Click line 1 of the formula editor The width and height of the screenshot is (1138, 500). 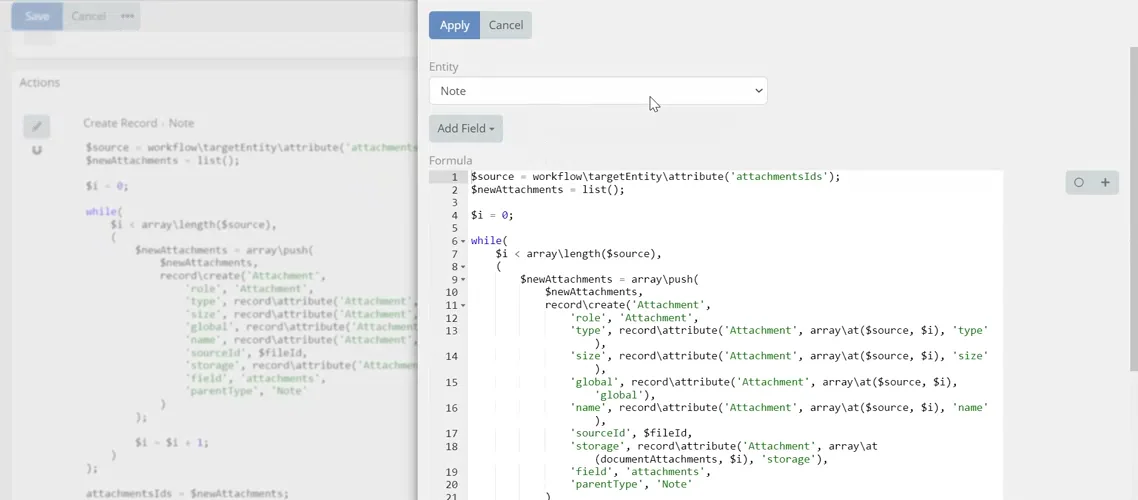(655, 176)
